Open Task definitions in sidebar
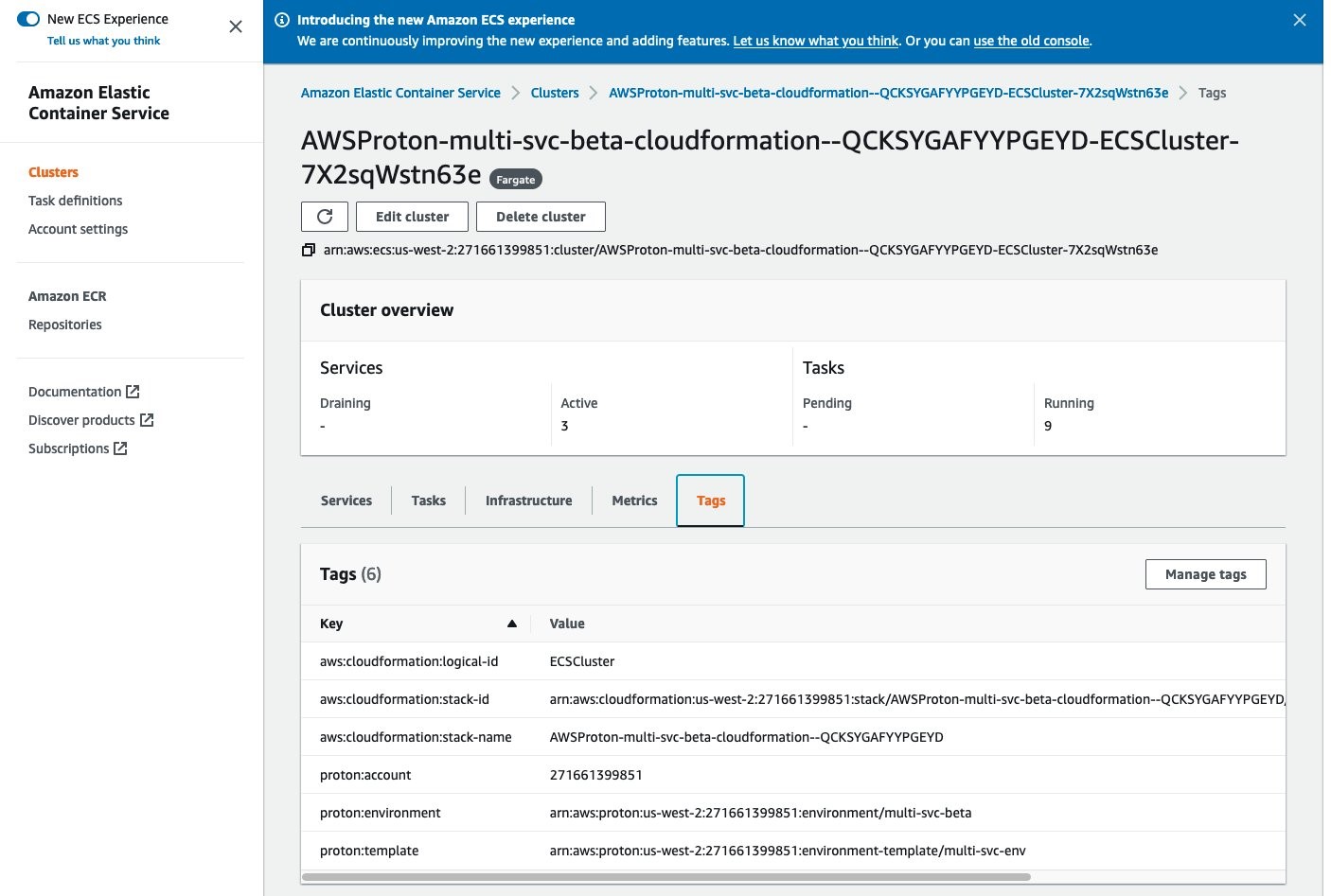 pos(76,201)
